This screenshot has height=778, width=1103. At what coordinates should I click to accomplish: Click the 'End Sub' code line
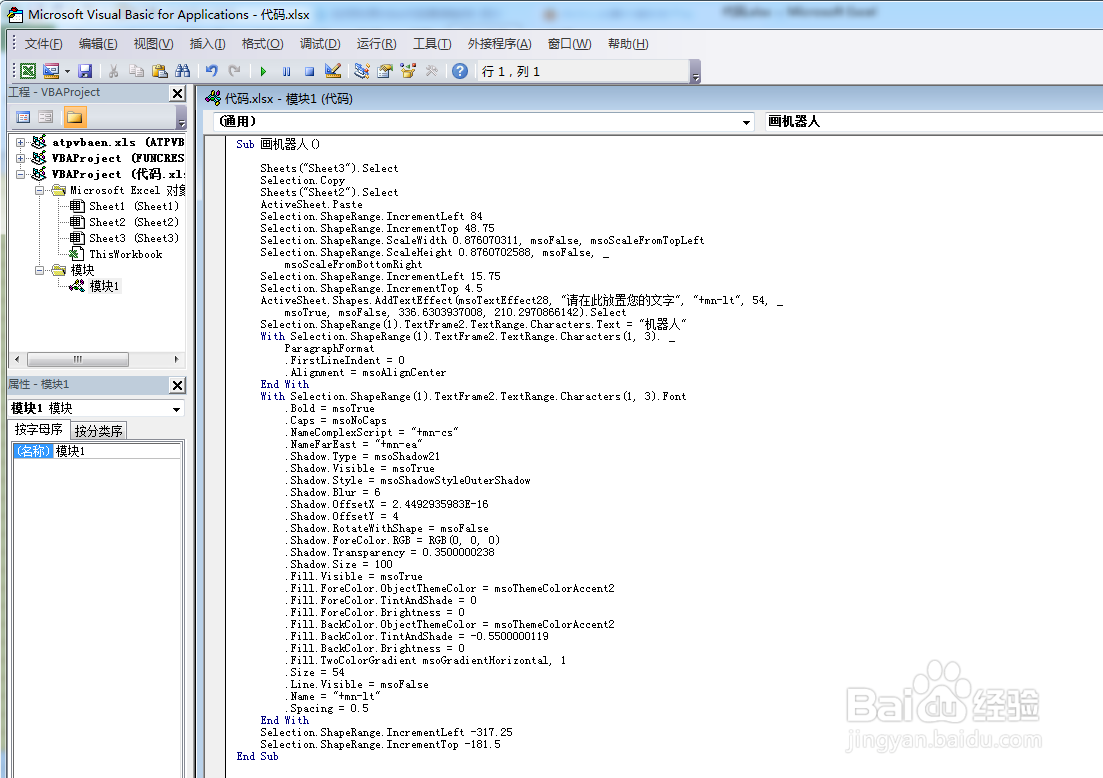(257, 756)
